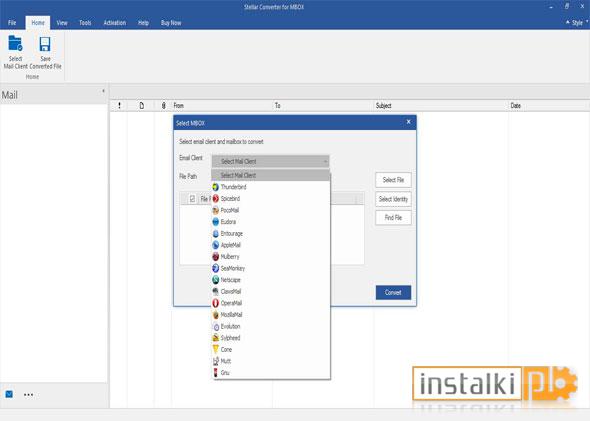This screenshot has height=421, width=590.
Task: Choose Cone from the mail client list
Action: pos(271,350)
